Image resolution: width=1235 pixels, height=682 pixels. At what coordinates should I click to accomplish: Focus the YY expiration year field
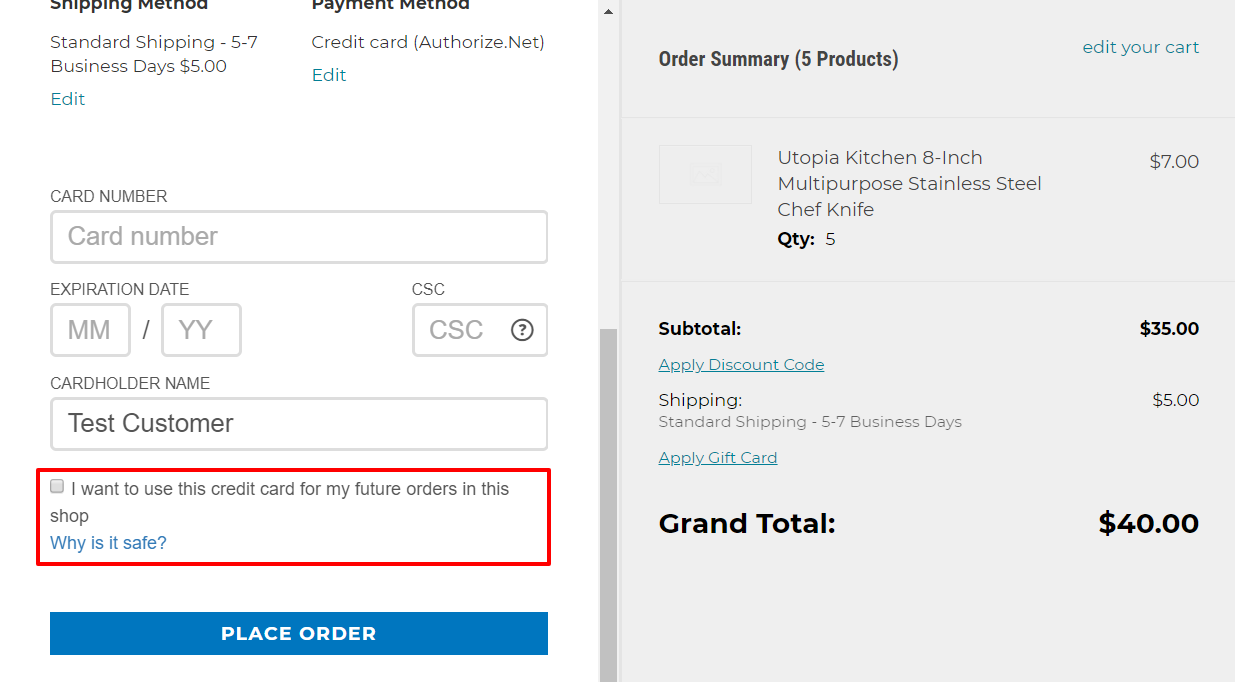pyautogui.click(x=201, y=330)
